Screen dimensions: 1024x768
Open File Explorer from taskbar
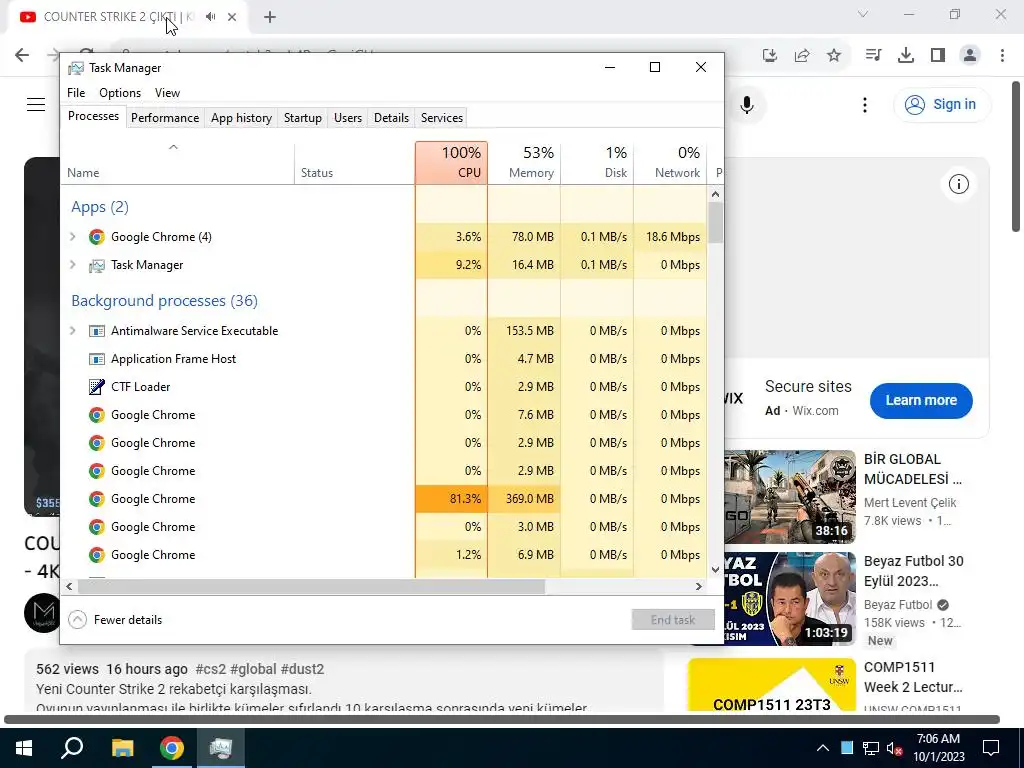pos(122,748)
